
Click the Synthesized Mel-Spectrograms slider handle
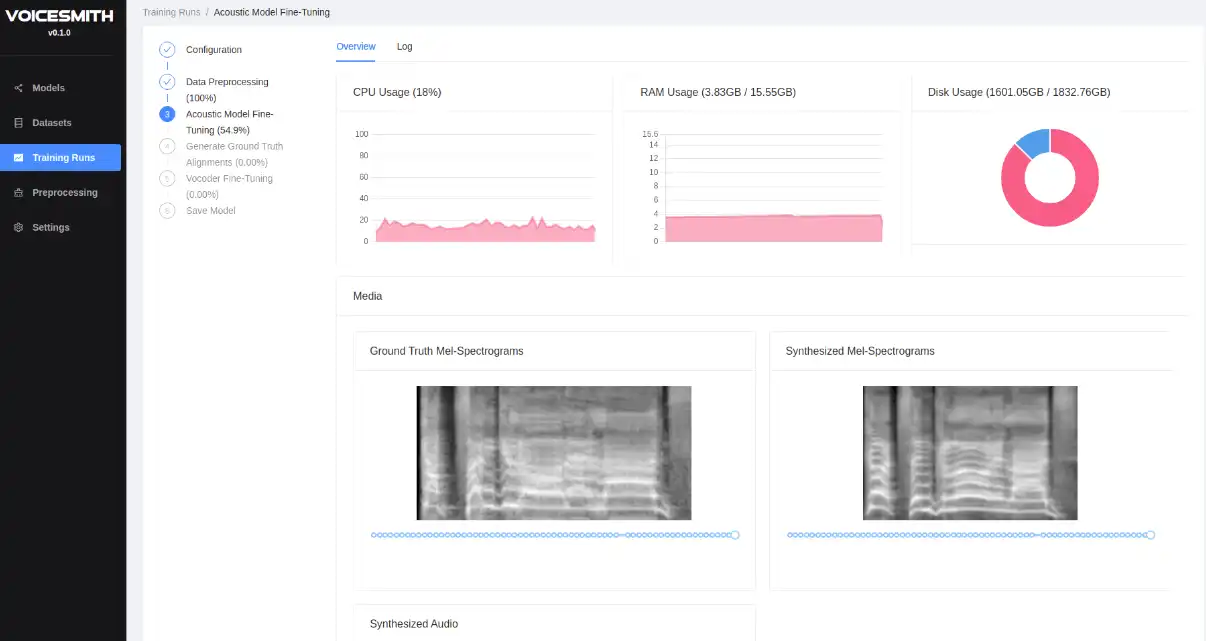click(1150, 535)
